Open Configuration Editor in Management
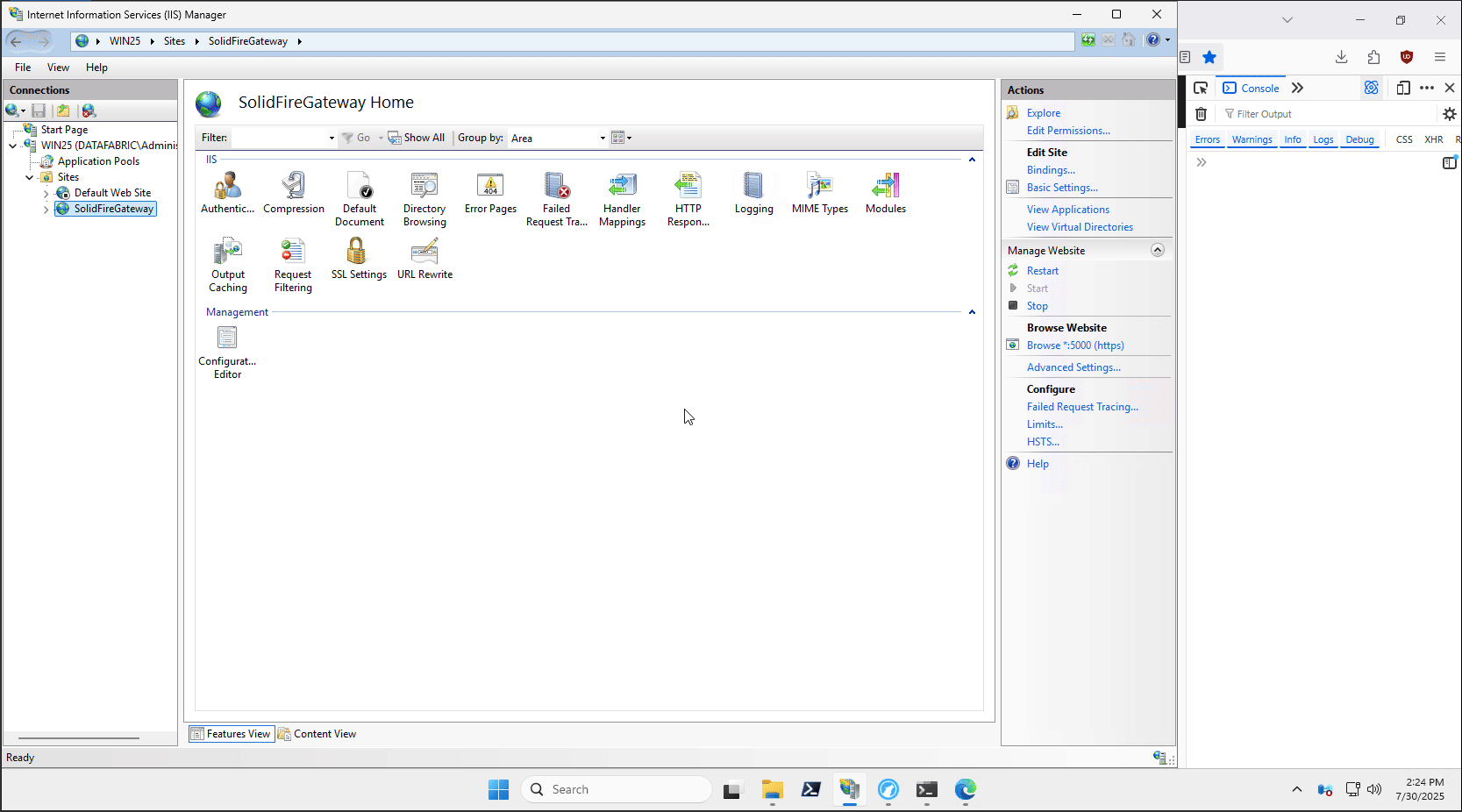 pos(227,352)
